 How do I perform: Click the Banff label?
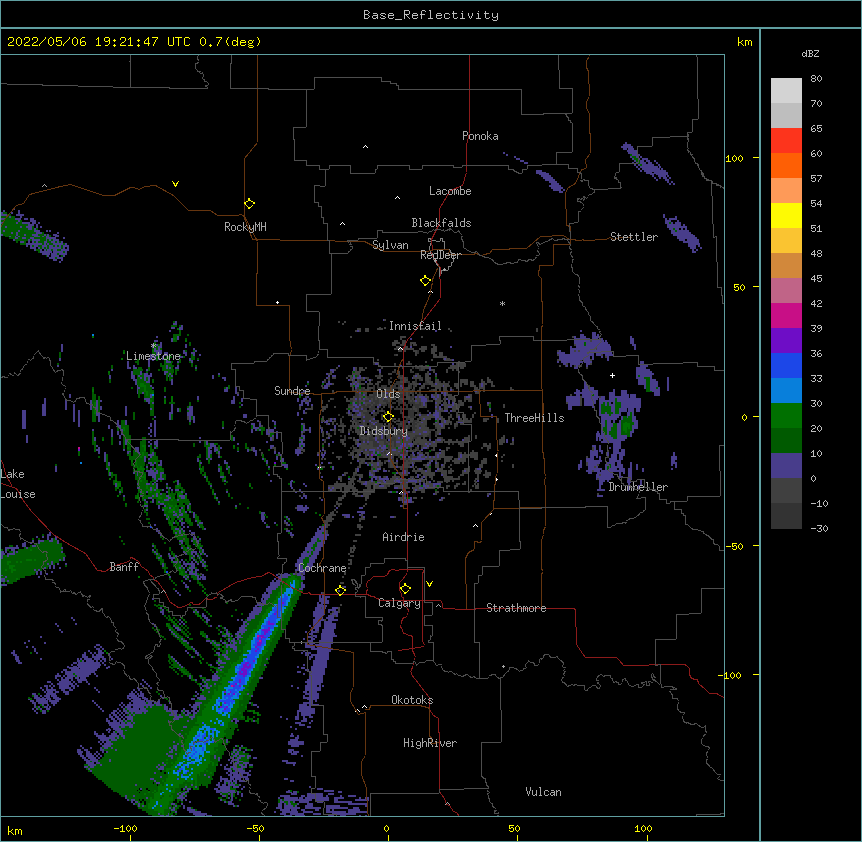point(124,567)
